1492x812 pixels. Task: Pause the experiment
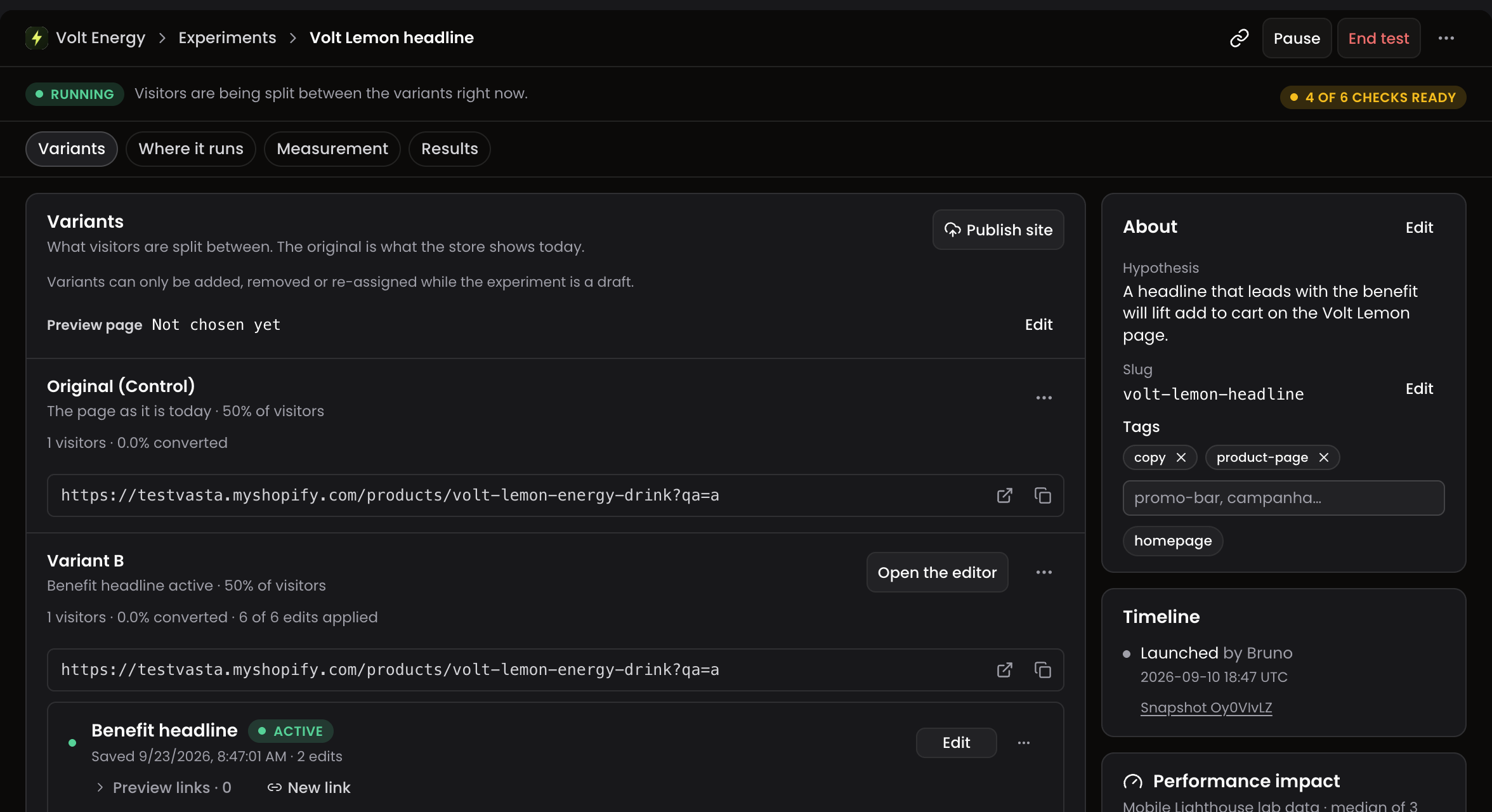tap(1297, 39)
